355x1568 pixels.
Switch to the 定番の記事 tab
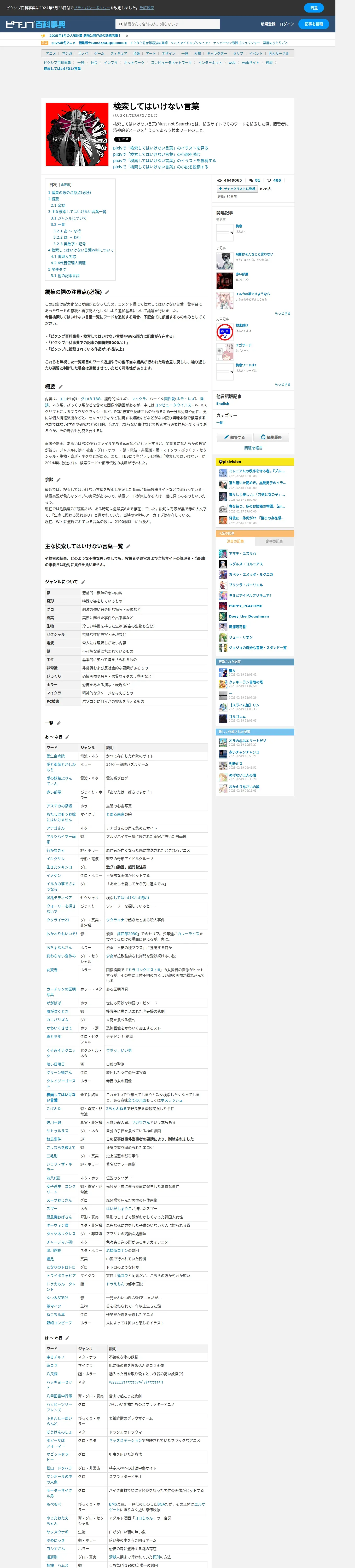(x=274, y=541)
